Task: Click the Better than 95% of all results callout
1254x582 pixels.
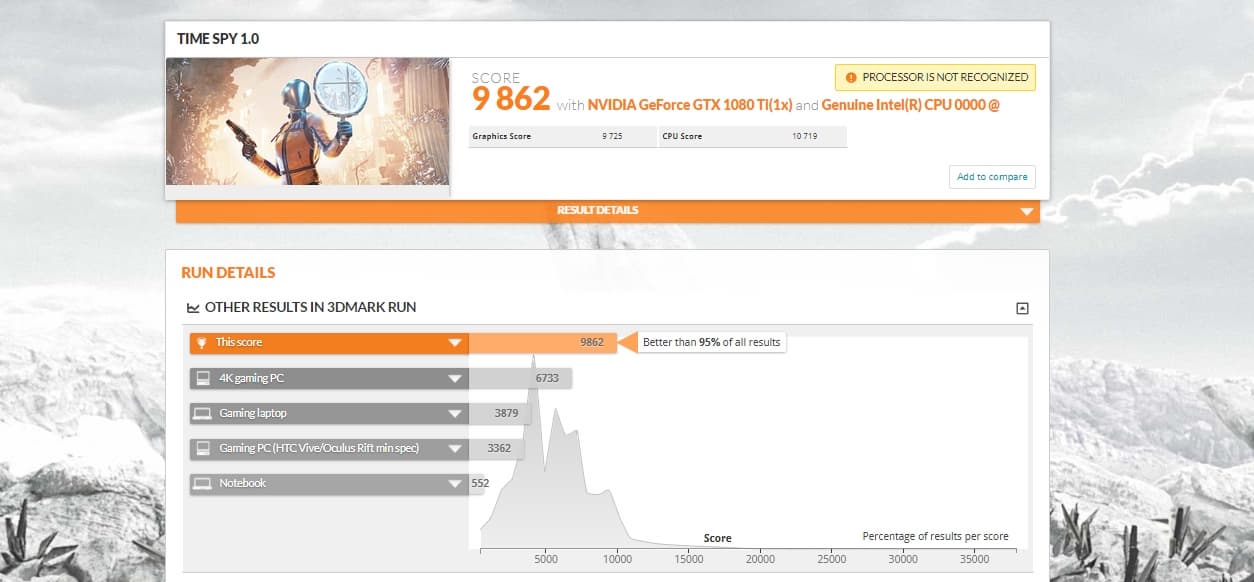Action: click(711, 342)
